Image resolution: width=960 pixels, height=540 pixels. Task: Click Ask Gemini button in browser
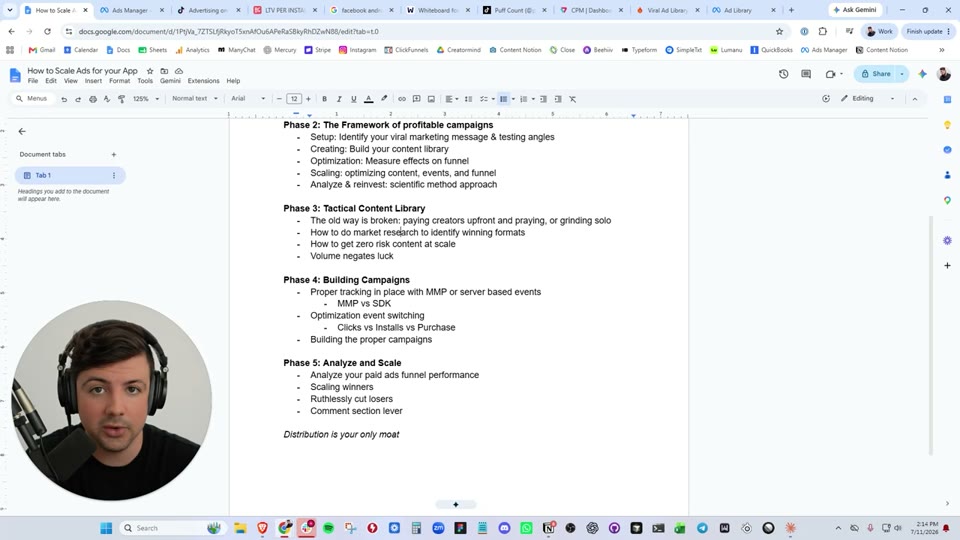(855, 10)
